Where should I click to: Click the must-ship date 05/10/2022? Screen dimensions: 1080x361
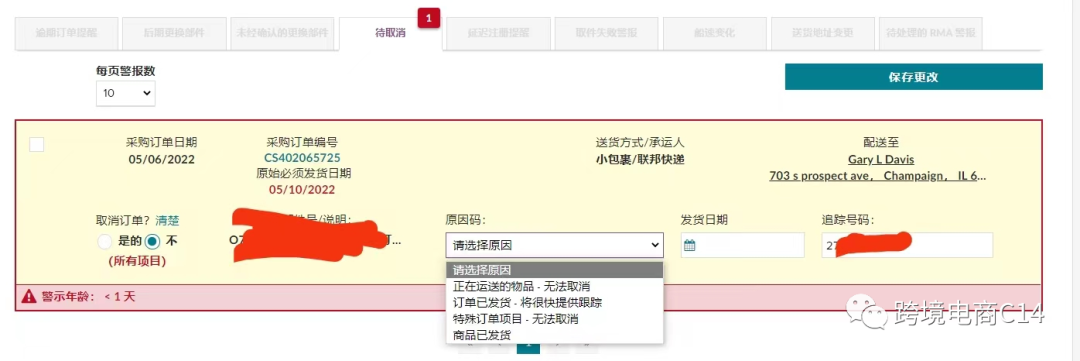[x=302, y=189]
